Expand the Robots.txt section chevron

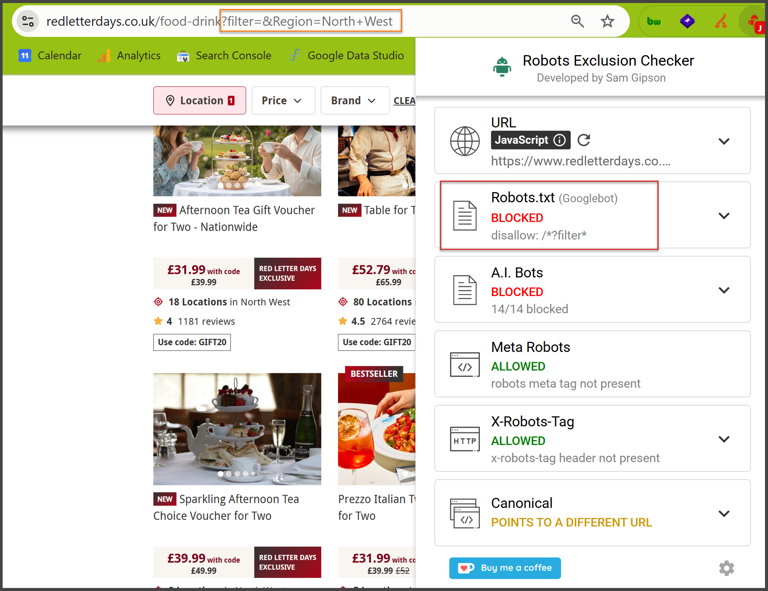[724, 215]
